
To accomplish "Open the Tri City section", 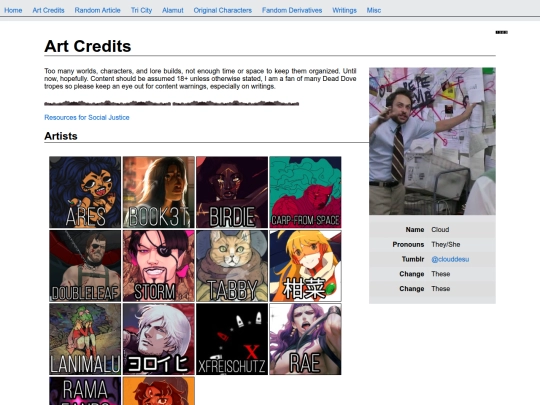I will 141,10.
